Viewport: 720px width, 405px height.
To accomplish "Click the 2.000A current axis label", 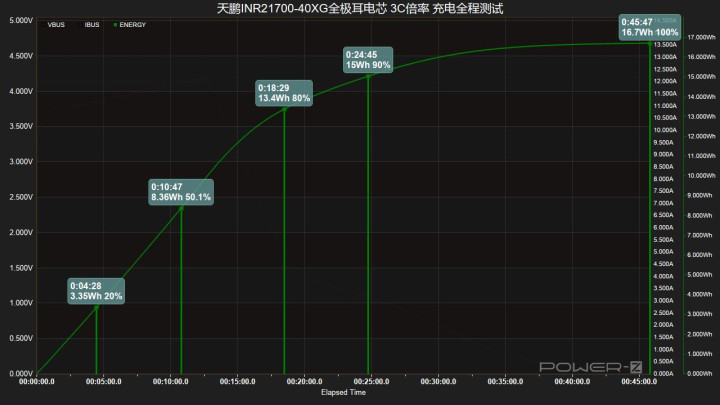I will click(664, 325).
